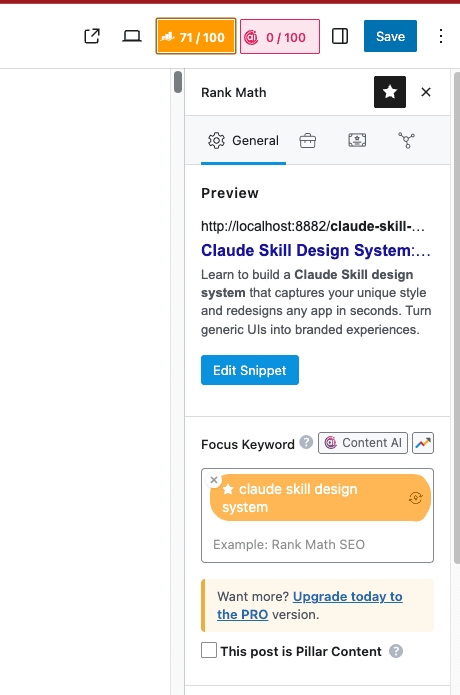Open Rank Math SEO score 71/100
Screen dimensions: 460x695
pyautogui.click(x=196, y=36)
